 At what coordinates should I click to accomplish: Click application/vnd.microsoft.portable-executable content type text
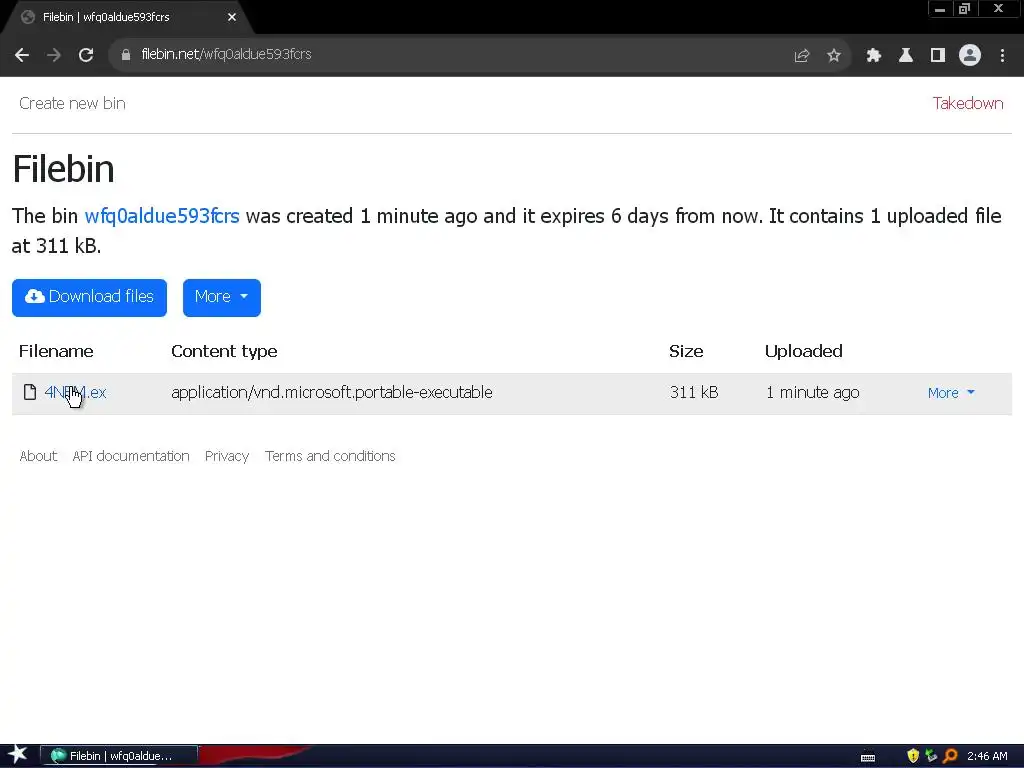pyautogui.click(x=332, y=392)
